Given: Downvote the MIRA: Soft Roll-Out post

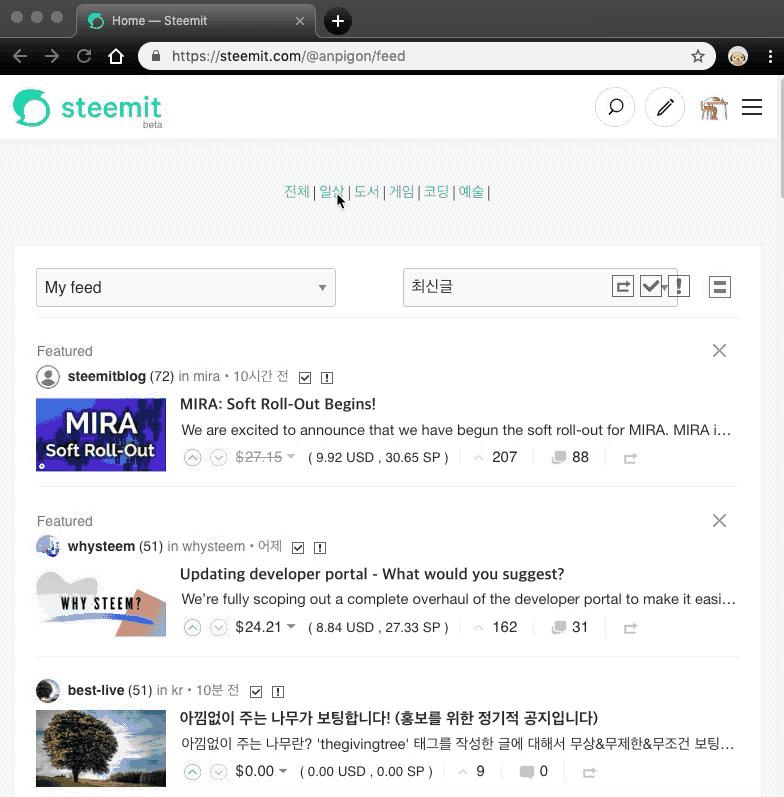Looking at the screenshot, I should (x=218, y=457).
